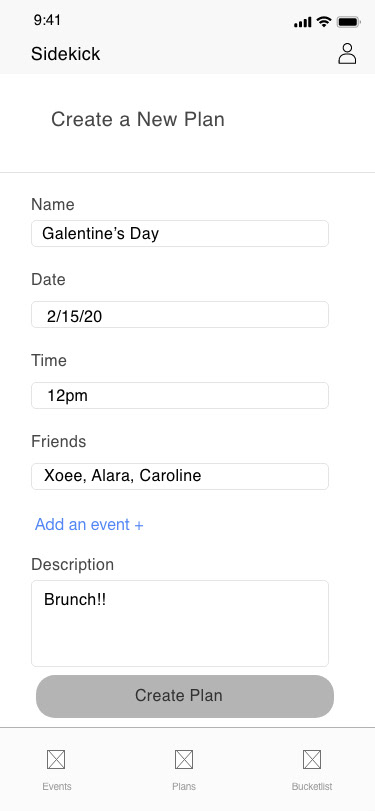Switch to the Events tab label
This screenshot has width=375, height=812.
click(57, 786)
